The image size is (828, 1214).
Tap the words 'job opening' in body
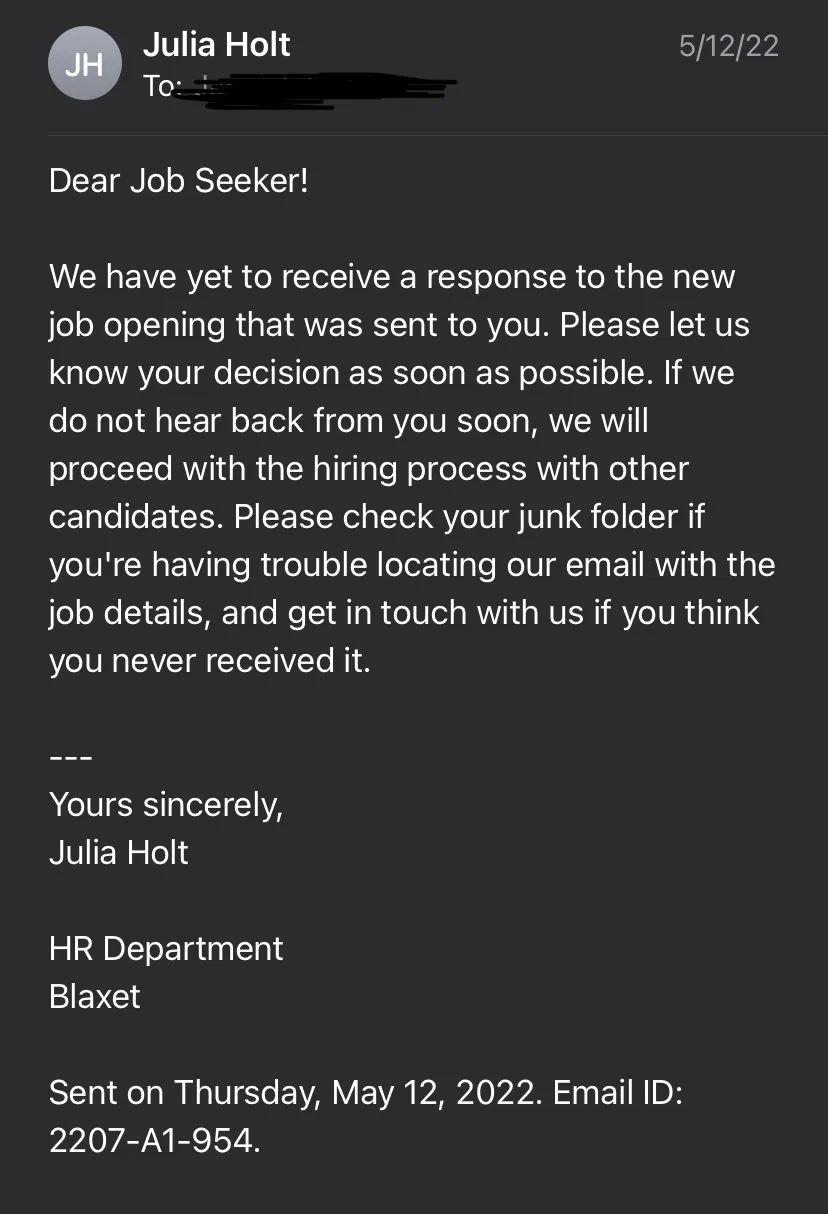click(x=137, y=326)
